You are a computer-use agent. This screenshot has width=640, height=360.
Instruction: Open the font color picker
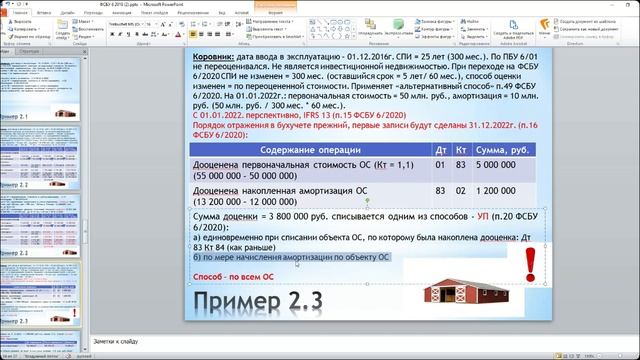tap(179, 35)
